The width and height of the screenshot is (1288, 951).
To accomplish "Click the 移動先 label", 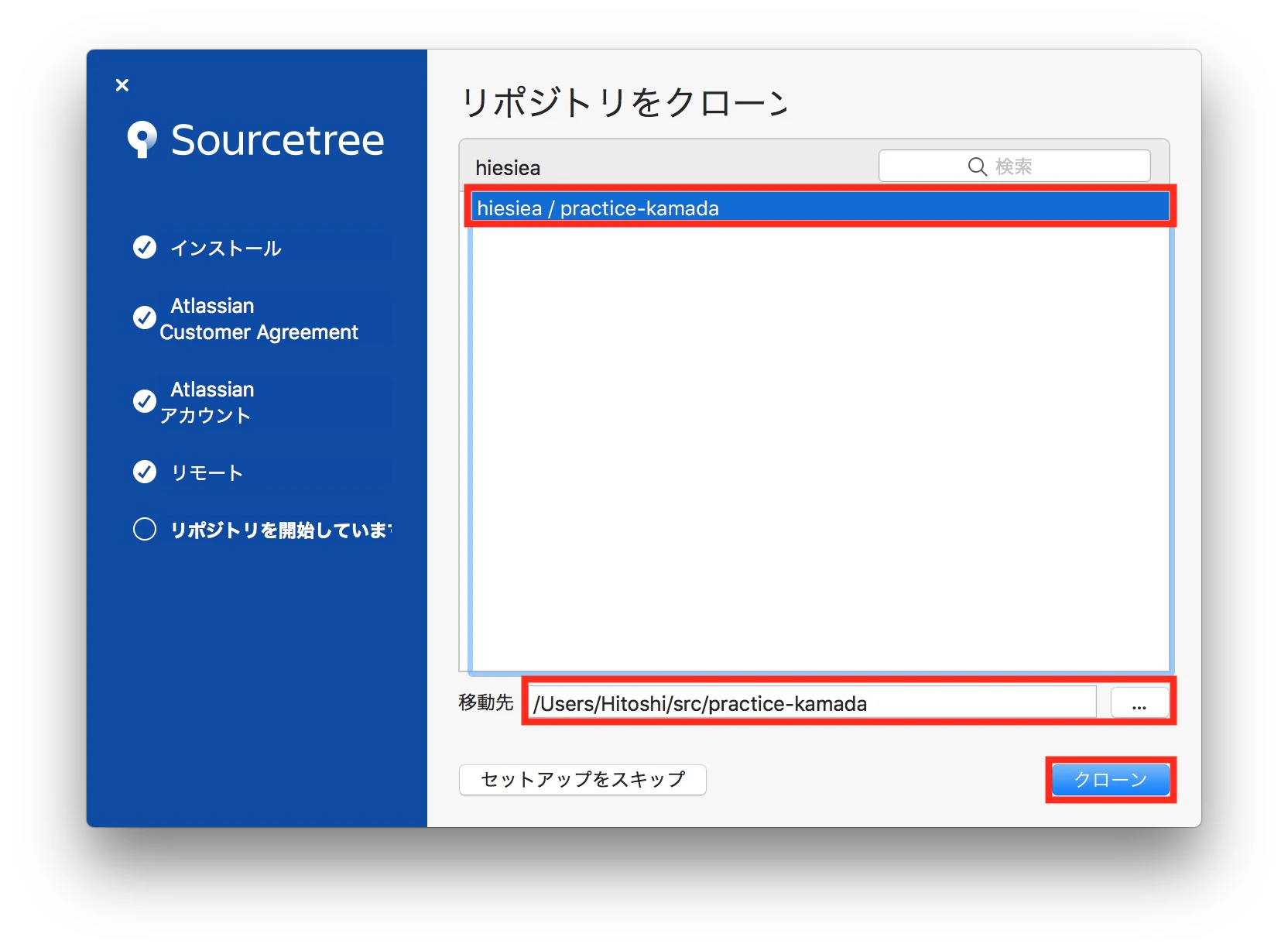I will [x=486, y=702].
